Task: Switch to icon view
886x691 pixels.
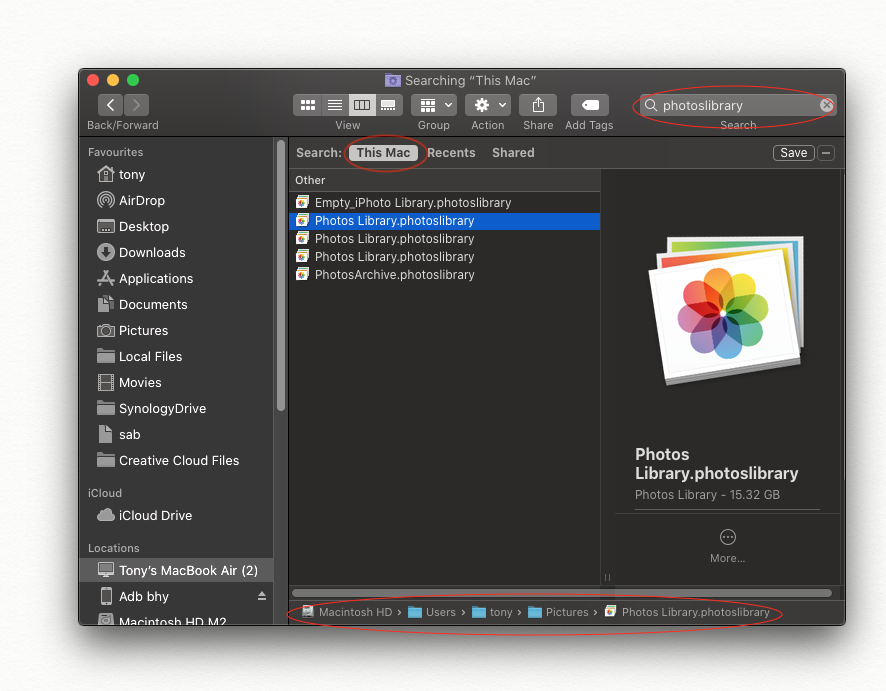Action: (307, 105)
